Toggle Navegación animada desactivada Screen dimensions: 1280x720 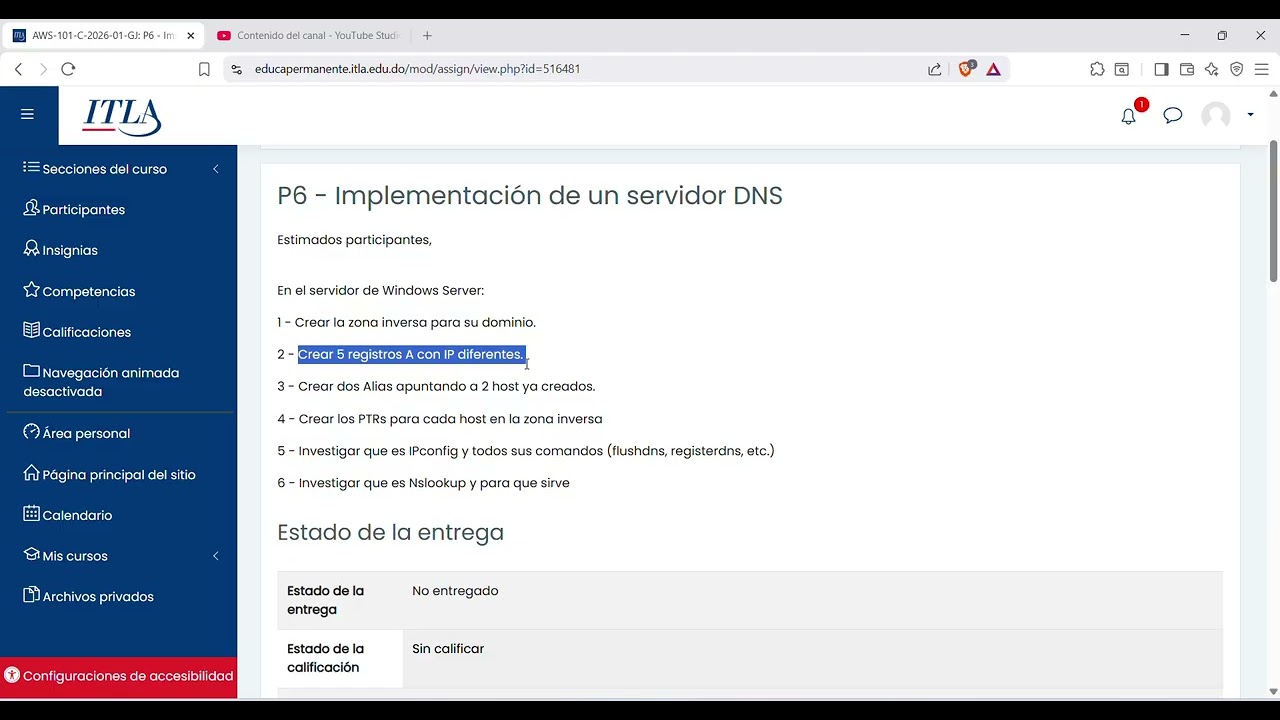(x=101, y=382)
